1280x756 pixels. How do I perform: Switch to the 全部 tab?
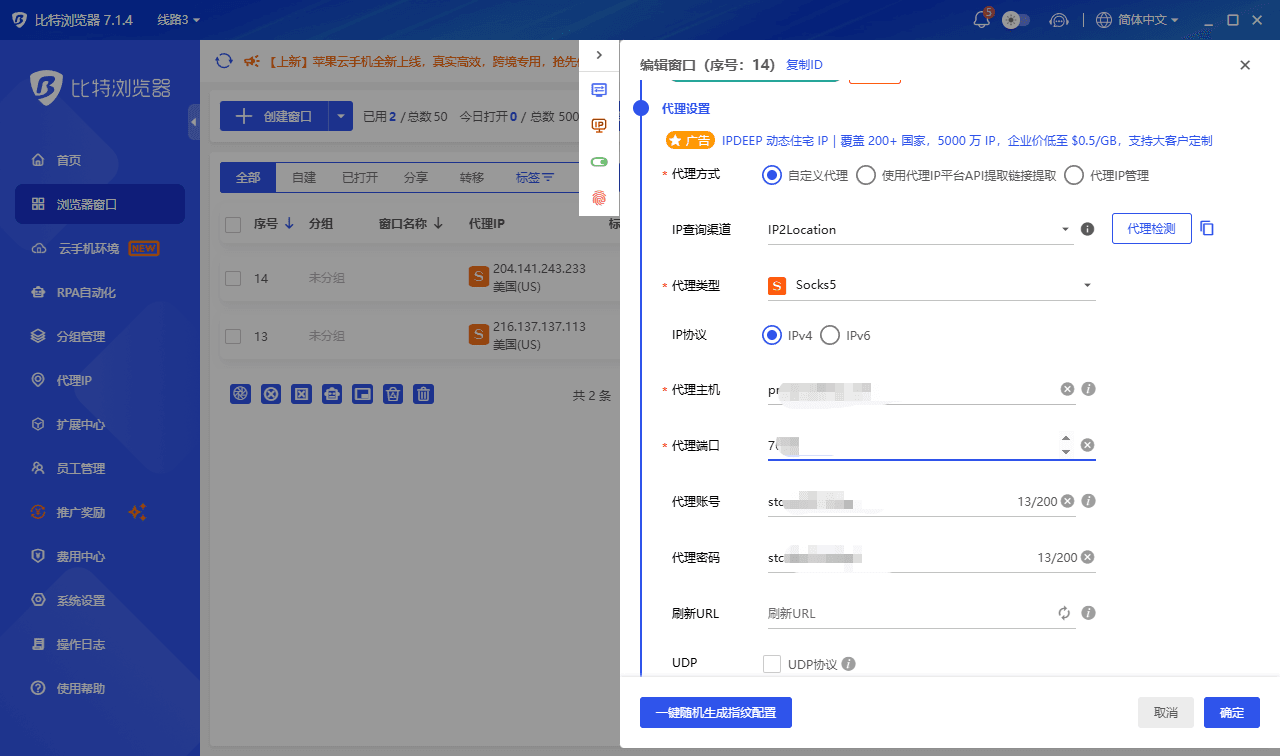[x=248, y=177]
